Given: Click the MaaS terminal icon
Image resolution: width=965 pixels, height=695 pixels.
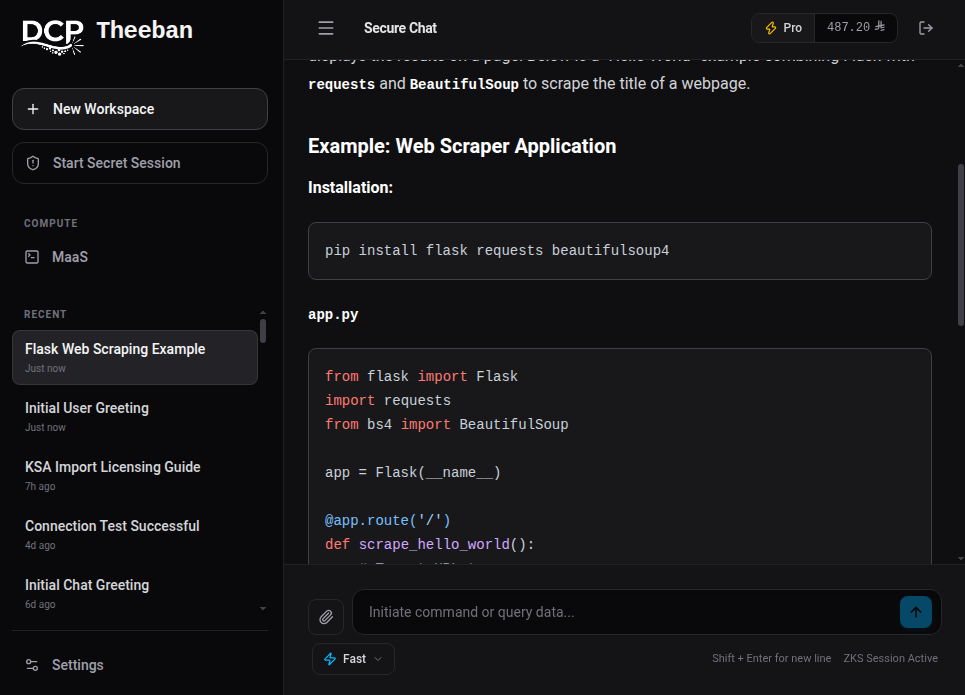Looking at the screenshot, I should pyautogui.click(x=32, y=257).
